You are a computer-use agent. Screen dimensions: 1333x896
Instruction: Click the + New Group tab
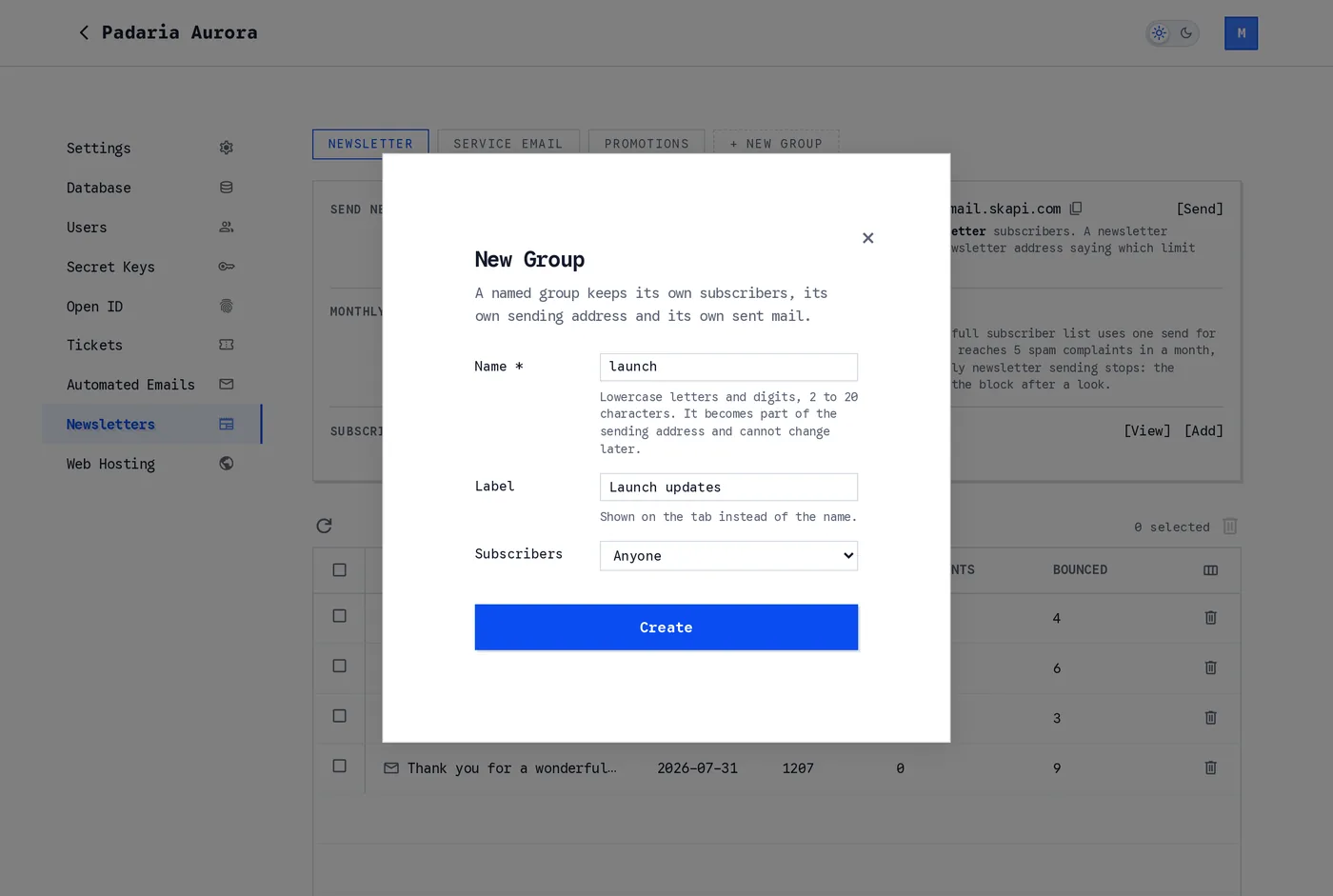pyautogui.click(x=776, y=144)
